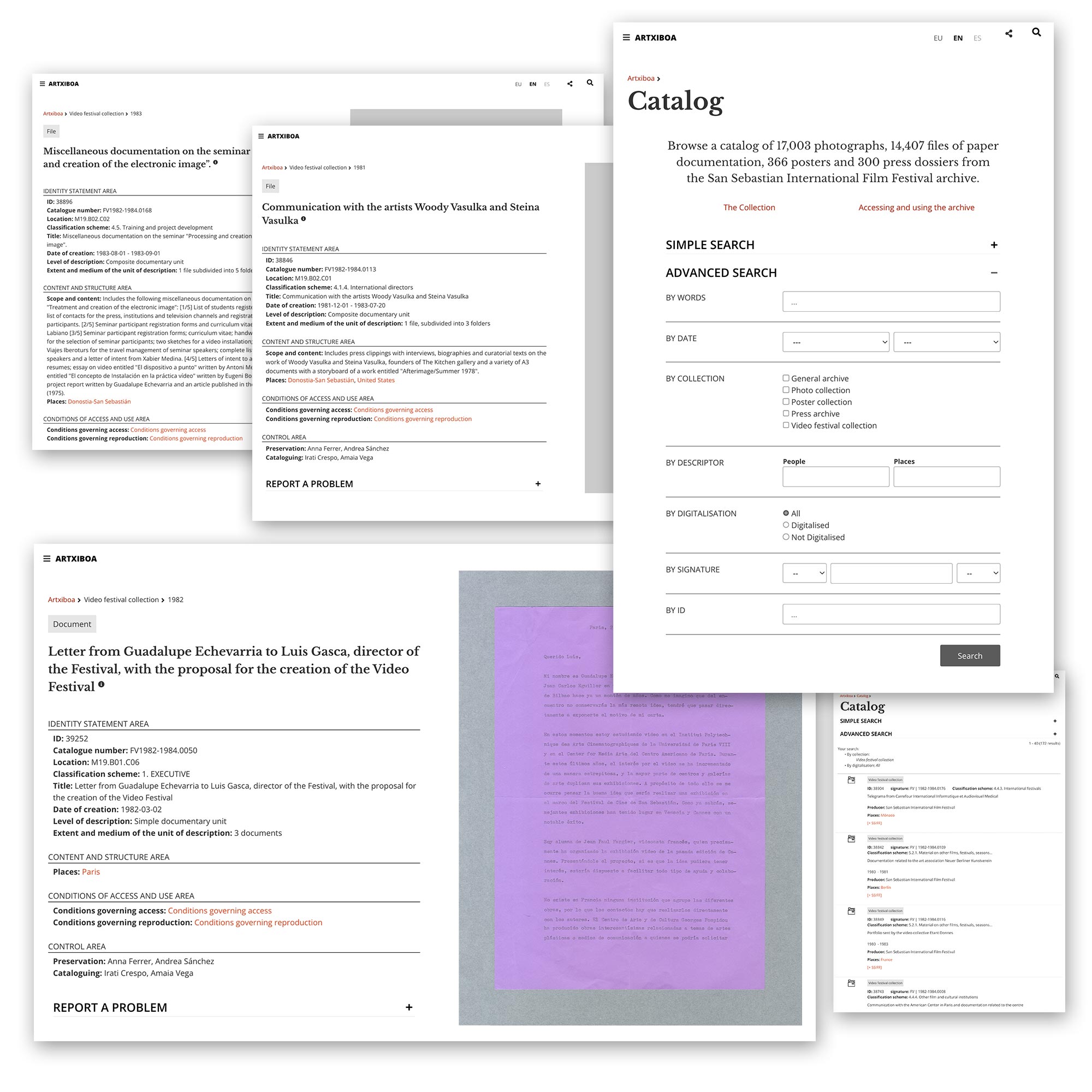The height and width of the screenshot is (1092, 1092).
Task: Click folder icon of result ID 38842
Action: pos(851,839)
